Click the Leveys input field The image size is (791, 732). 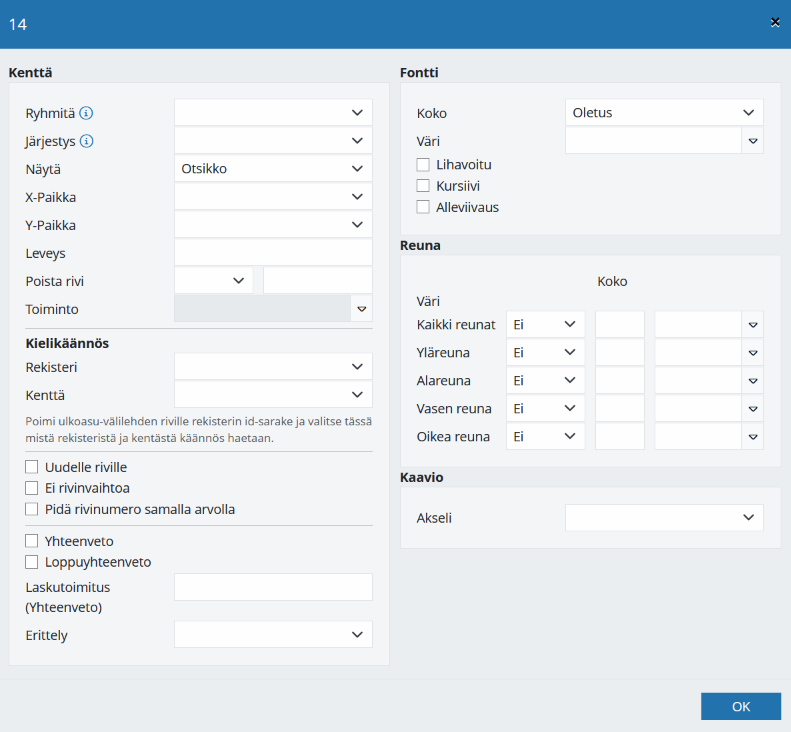(273, 253)
